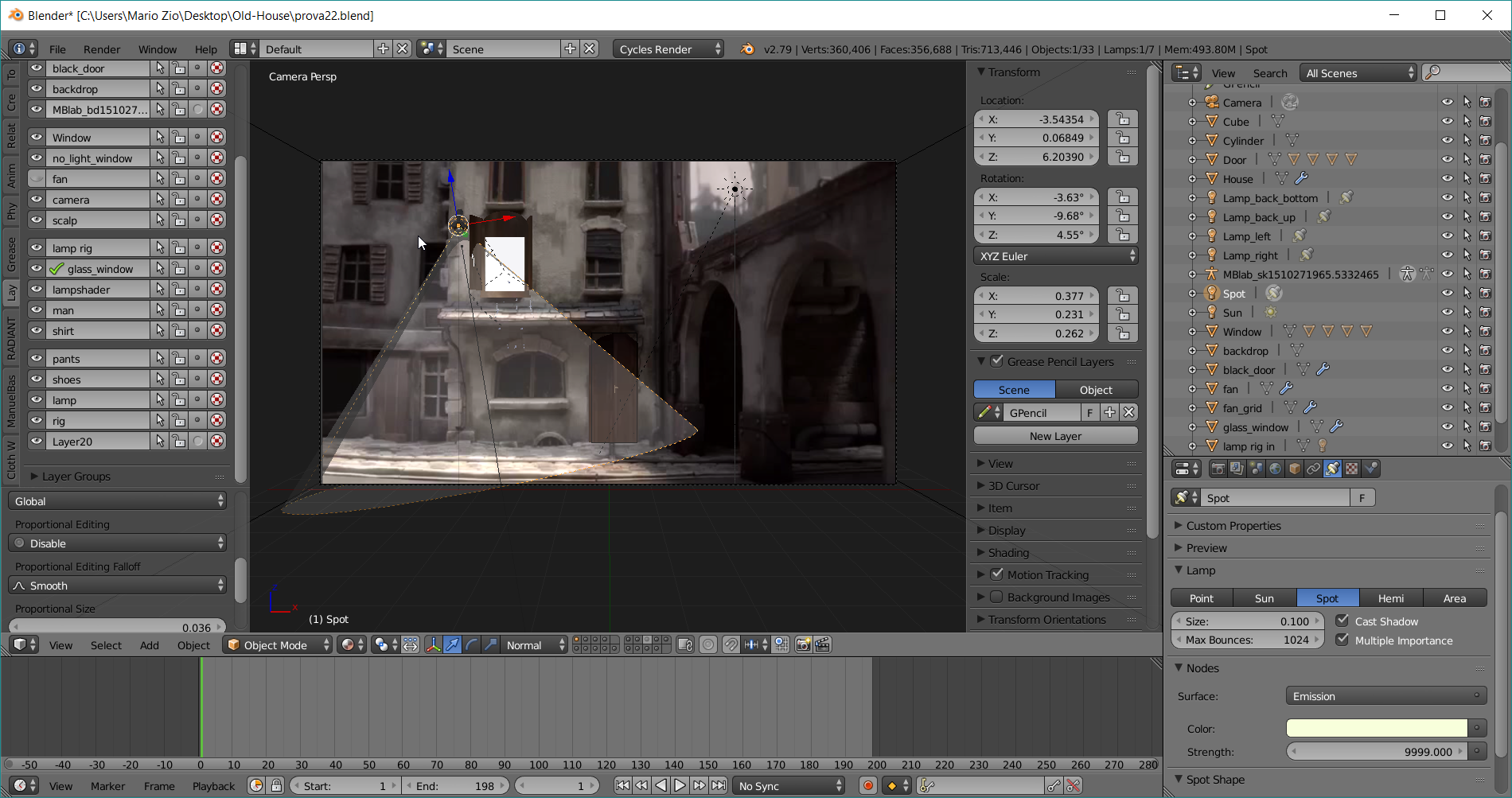The width and height of the screenshot is (1512, 798).
Task: Open the viewport Add menu
Action: (150, 645)
